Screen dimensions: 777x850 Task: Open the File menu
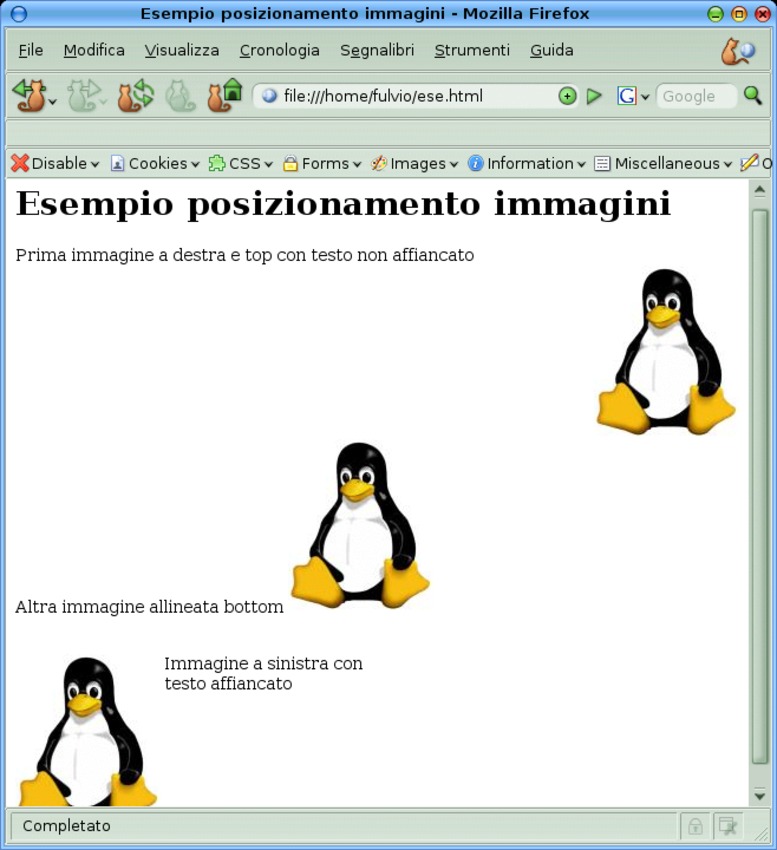coord(31,50)
